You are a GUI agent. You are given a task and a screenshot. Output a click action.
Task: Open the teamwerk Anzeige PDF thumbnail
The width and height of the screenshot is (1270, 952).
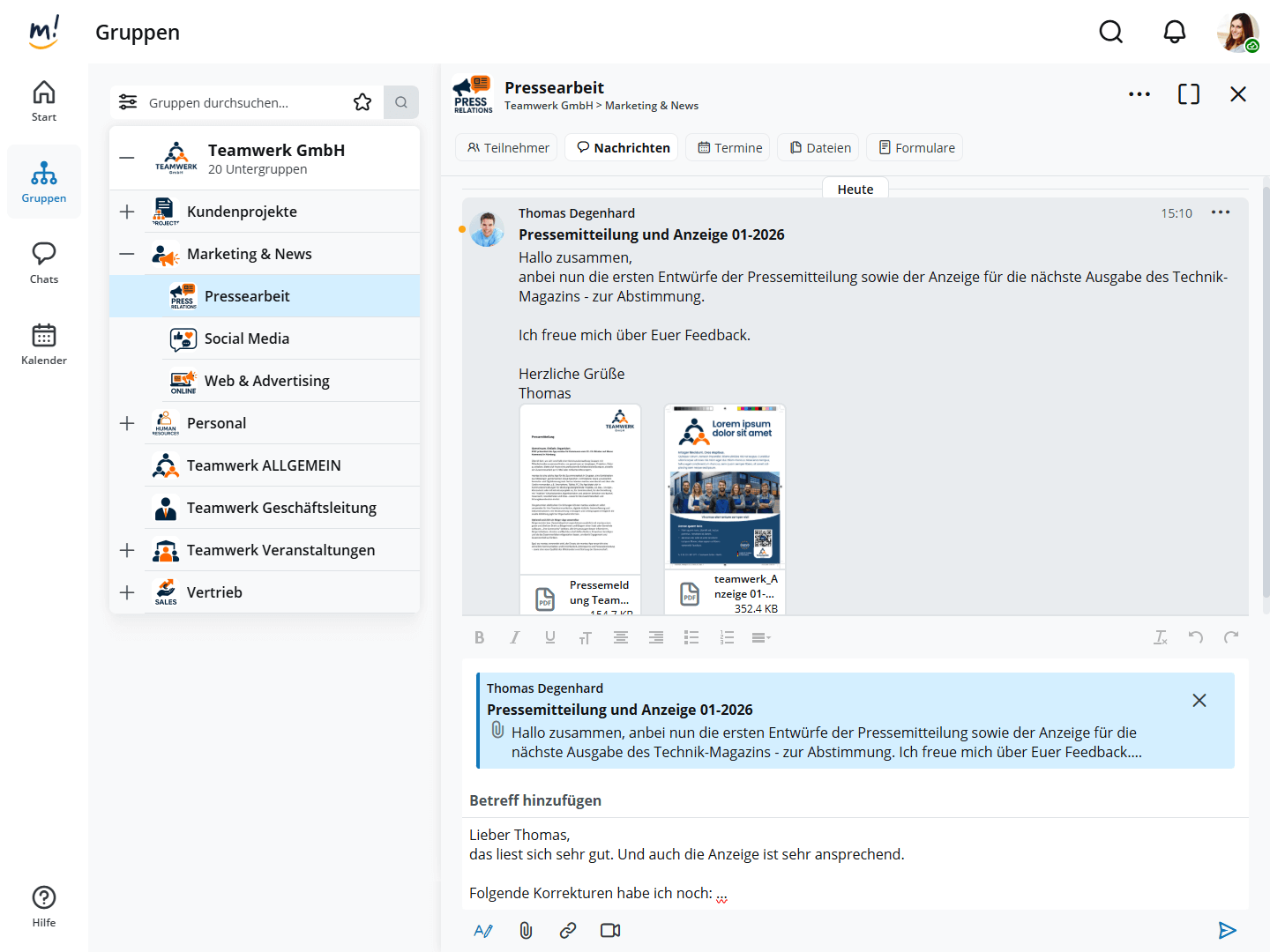pyautogui.click(x=725, y=487)
